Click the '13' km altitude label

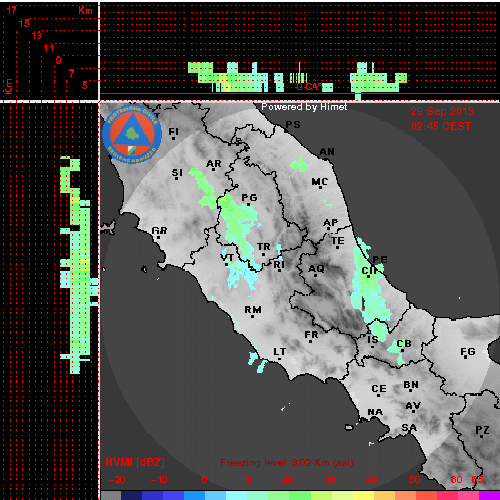pyautogui.click(x=37, y=35)
